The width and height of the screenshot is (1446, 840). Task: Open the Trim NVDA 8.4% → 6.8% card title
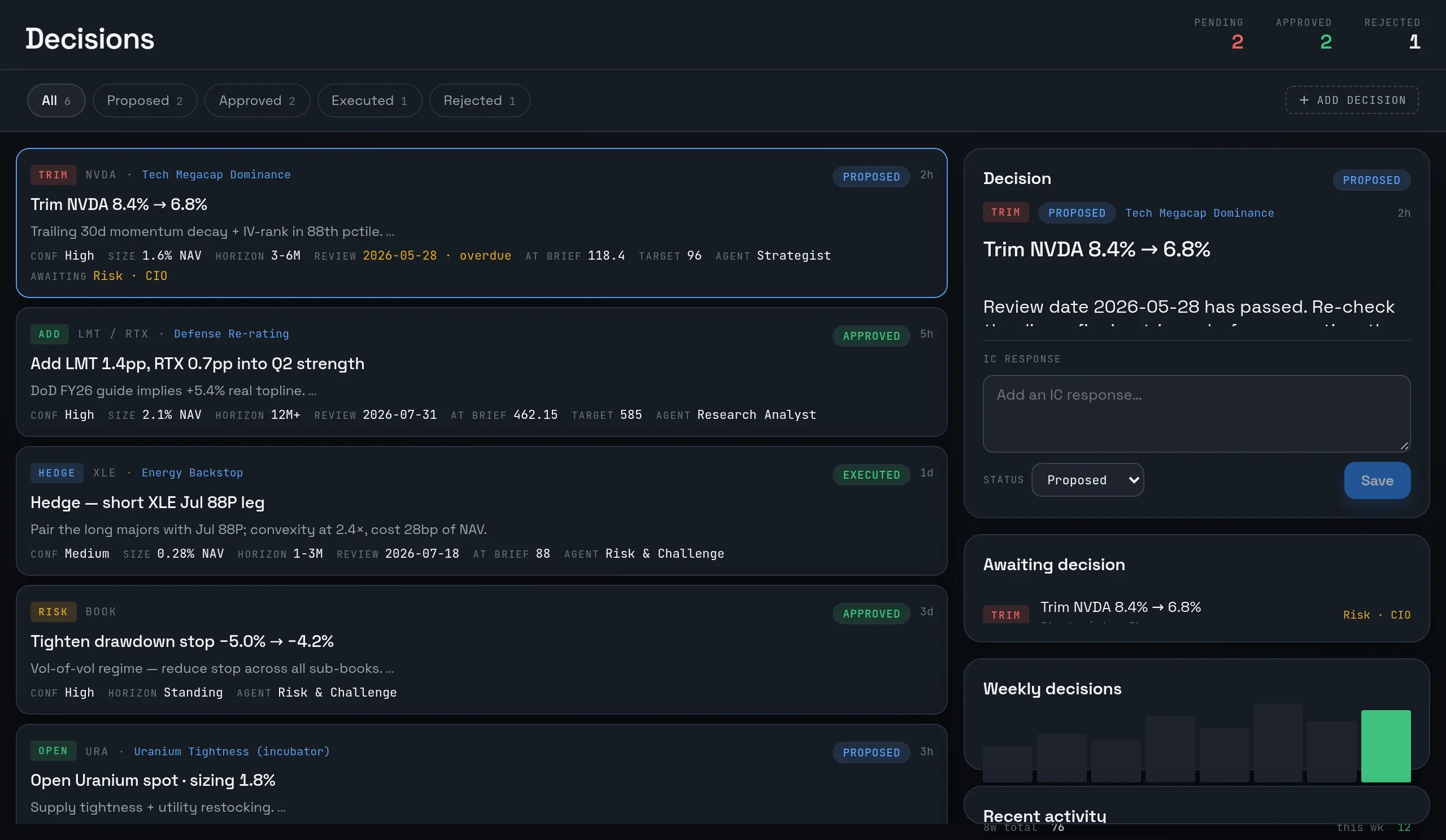(119, 204)
